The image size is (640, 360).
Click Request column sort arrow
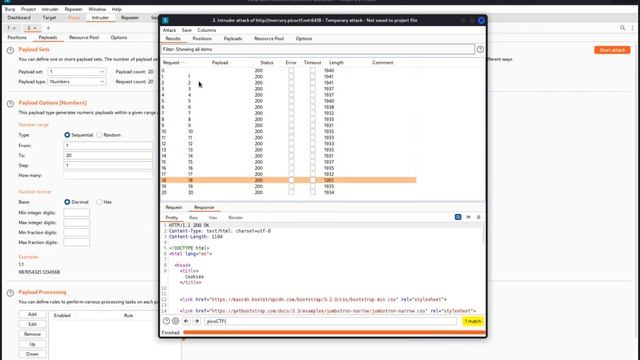coord(183,62)
